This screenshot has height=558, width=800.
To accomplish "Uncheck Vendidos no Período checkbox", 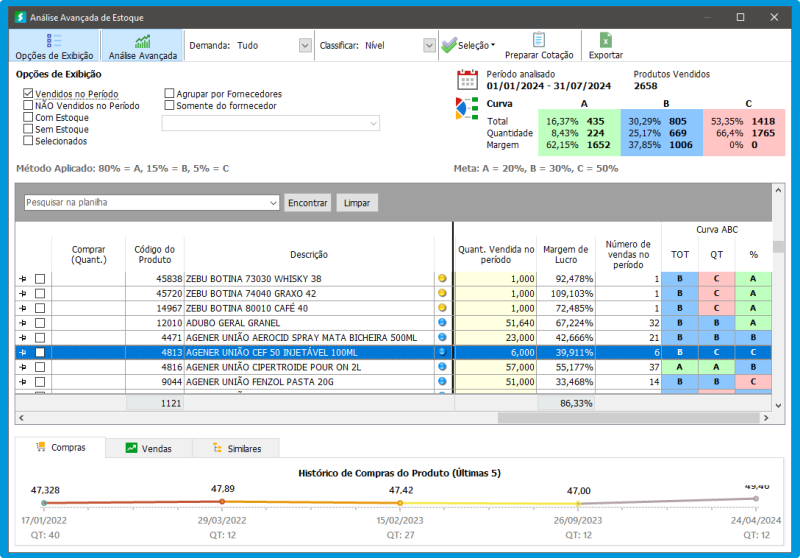I will click(x=28, y=93).
